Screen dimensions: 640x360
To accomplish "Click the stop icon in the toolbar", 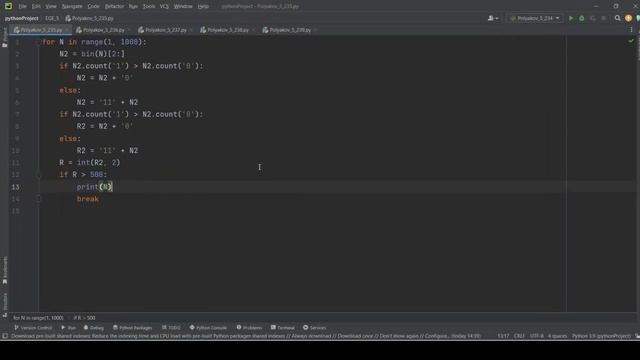I will [604, 18].
